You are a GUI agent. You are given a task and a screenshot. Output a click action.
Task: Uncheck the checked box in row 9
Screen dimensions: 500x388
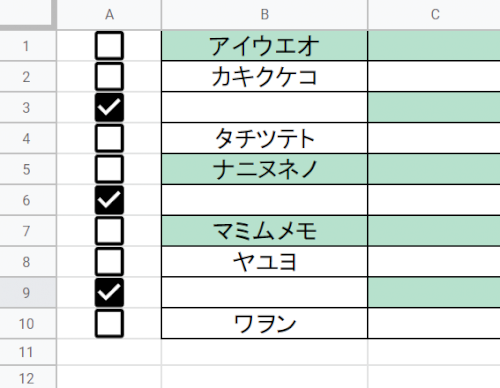click(109, 293)
